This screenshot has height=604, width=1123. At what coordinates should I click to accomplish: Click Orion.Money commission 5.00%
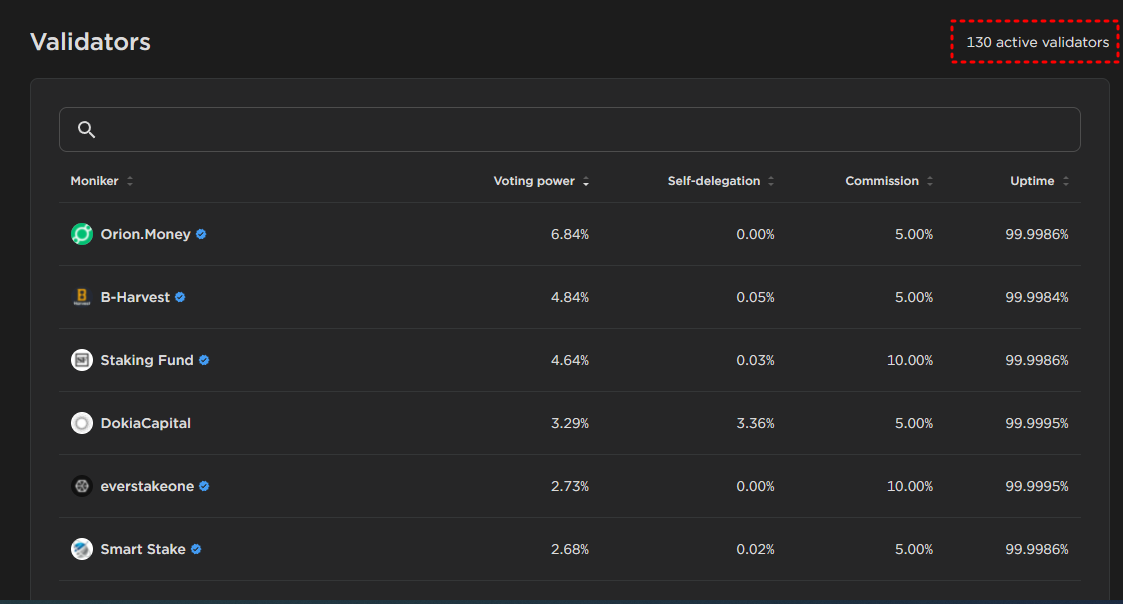(x=914, y=234)
